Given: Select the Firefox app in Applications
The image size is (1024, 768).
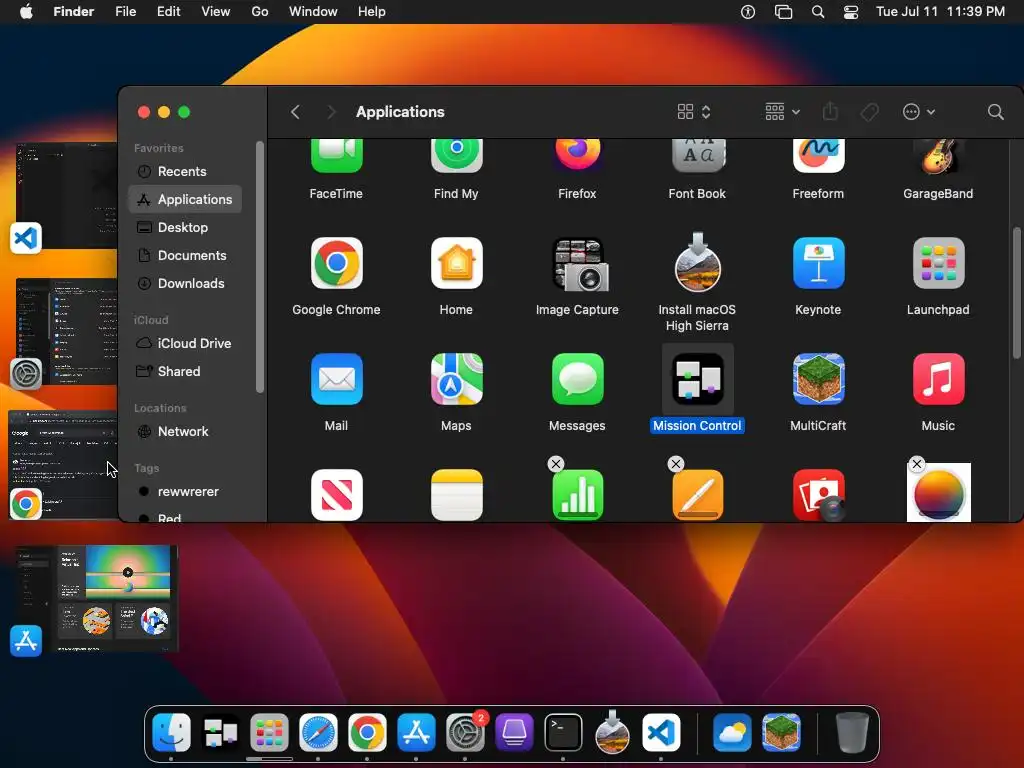Looking at the screenshot, I should tap(577, 155).
